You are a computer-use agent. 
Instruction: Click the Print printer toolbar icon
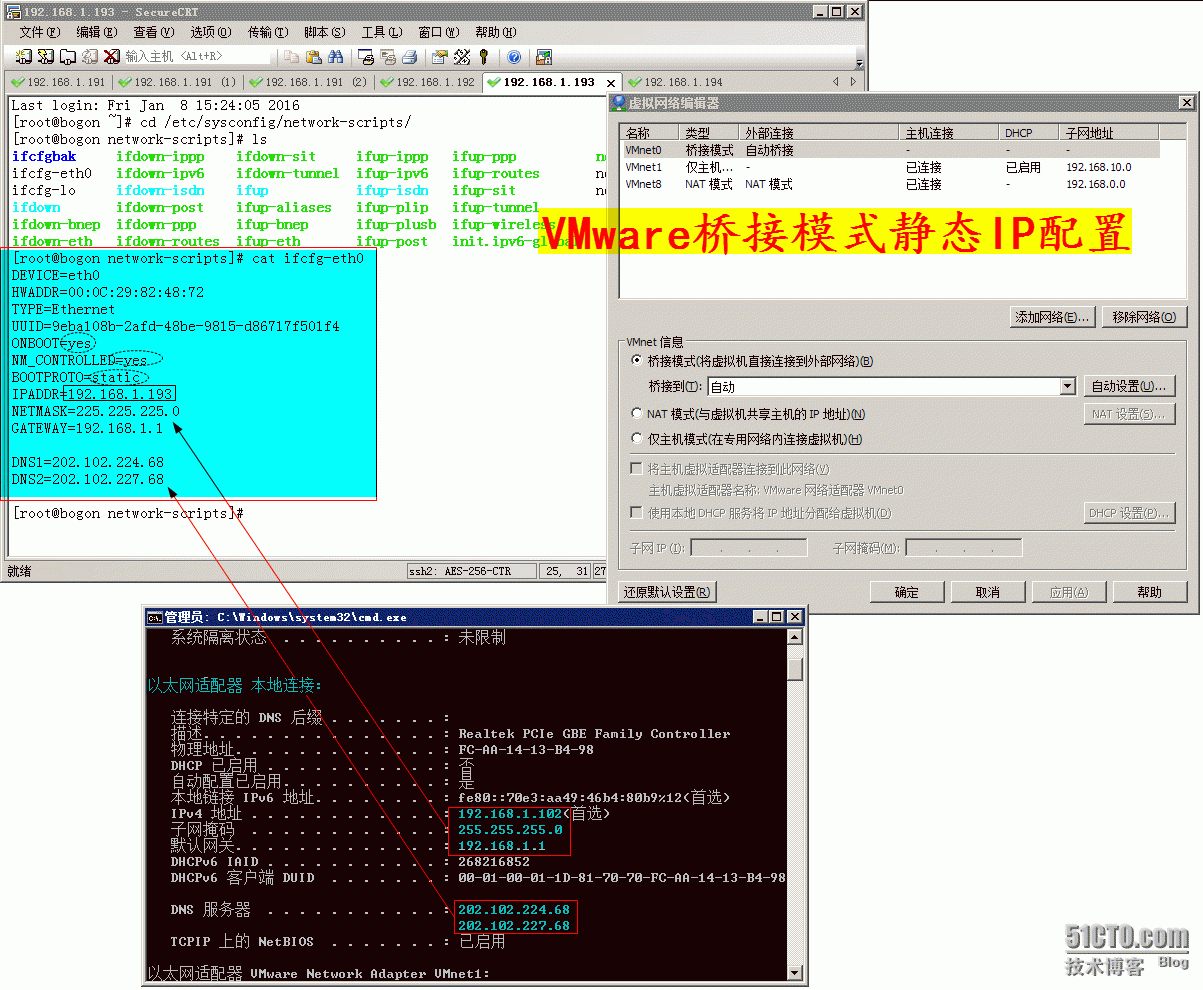tap(410, 57)
